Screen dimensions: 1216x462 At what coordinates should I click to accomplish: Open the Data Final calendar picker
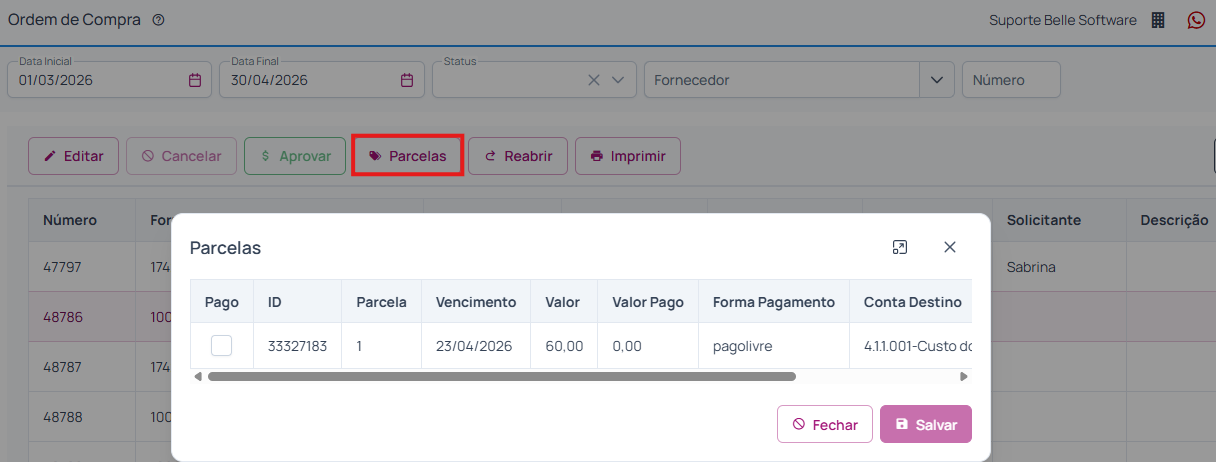(407, 80)
